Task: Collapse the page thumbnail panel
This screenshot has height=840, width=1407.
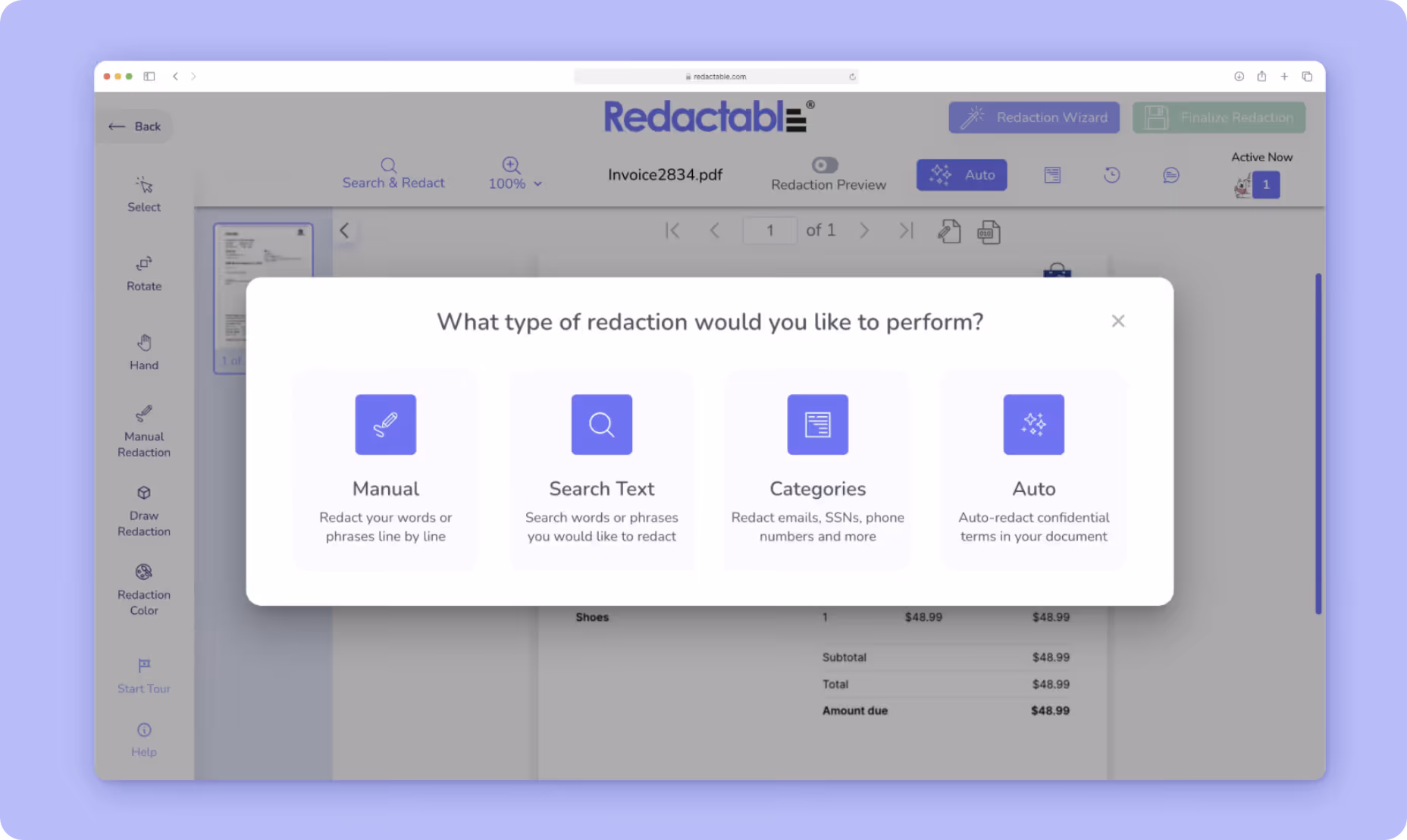Action: pos(345,230)
